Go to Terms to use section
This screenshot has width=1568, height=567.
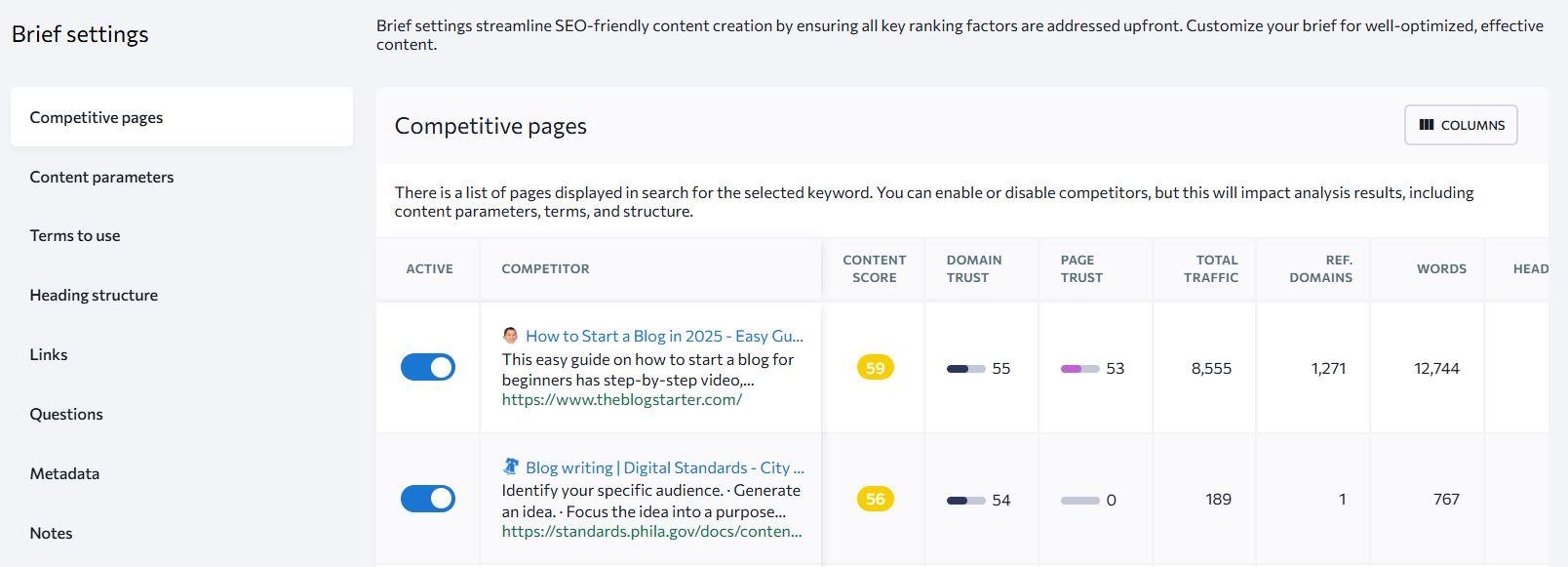coord(75,235)
